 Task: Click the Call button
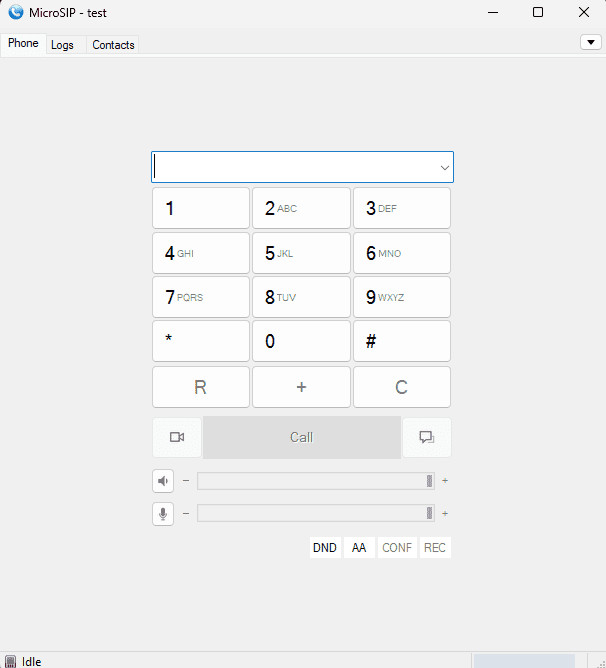(302, 438)
